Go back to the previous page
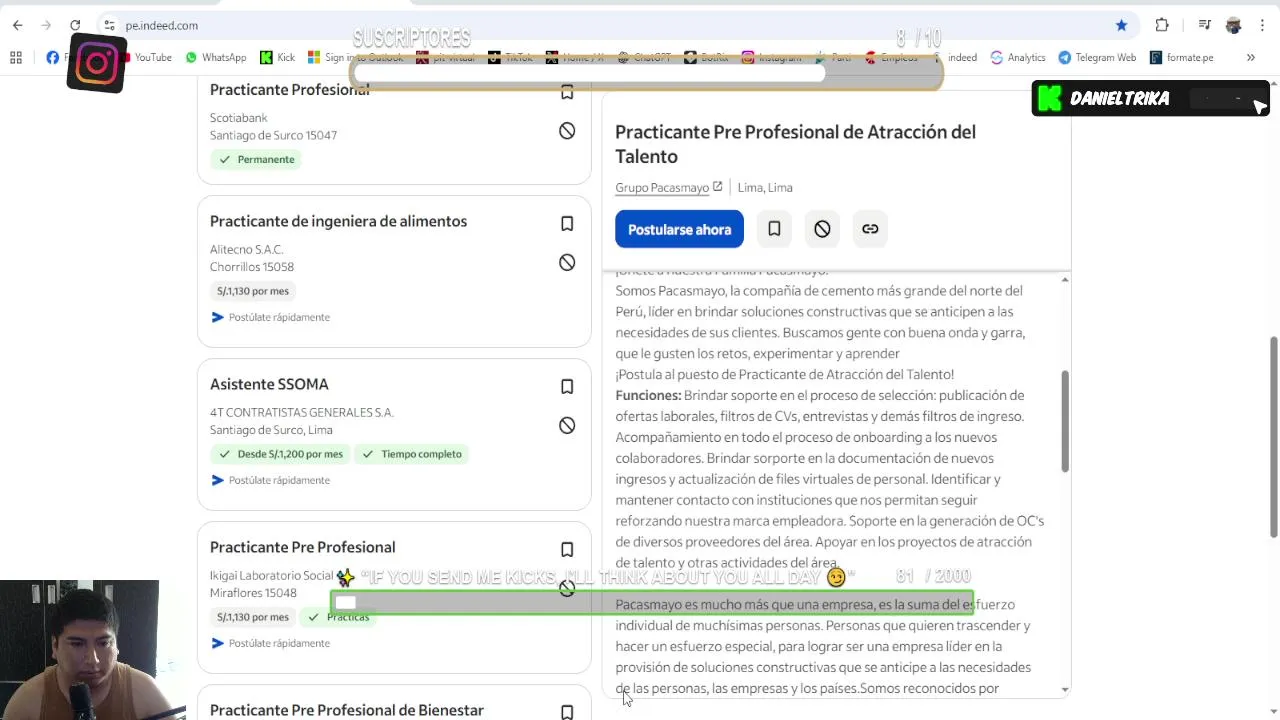 17,25
